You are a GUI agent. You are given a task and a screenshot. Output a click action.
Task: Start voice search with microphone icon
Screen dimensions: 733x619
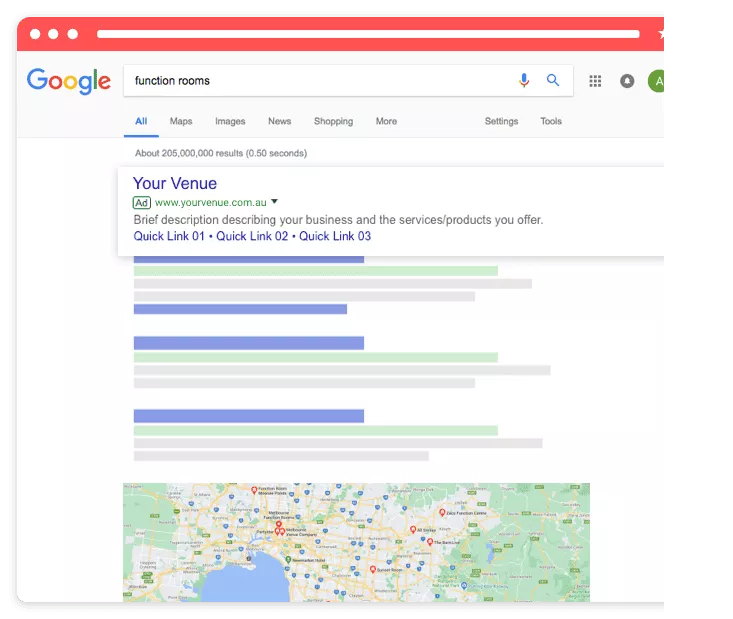pos(524,80)
